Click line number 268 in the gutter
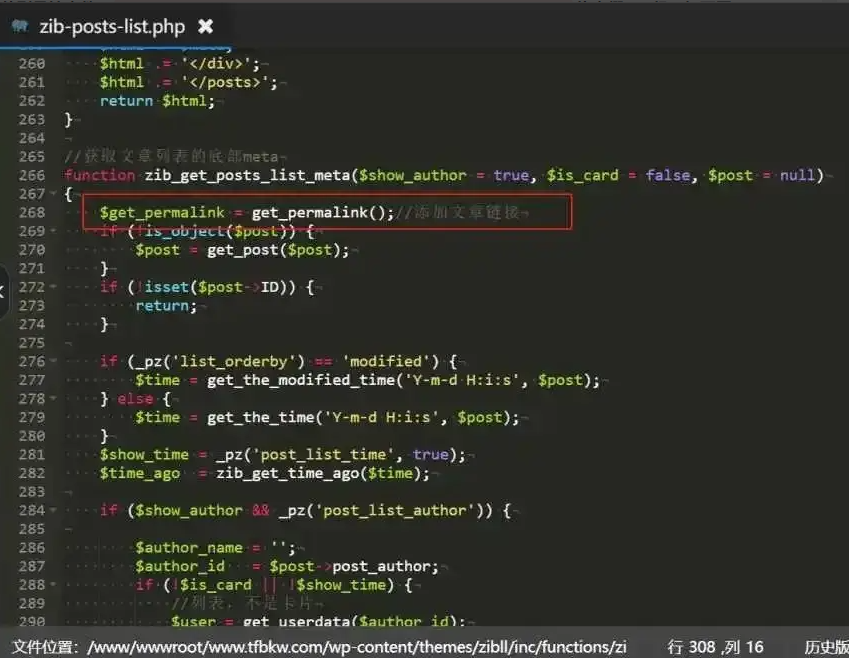 (32, 212)
